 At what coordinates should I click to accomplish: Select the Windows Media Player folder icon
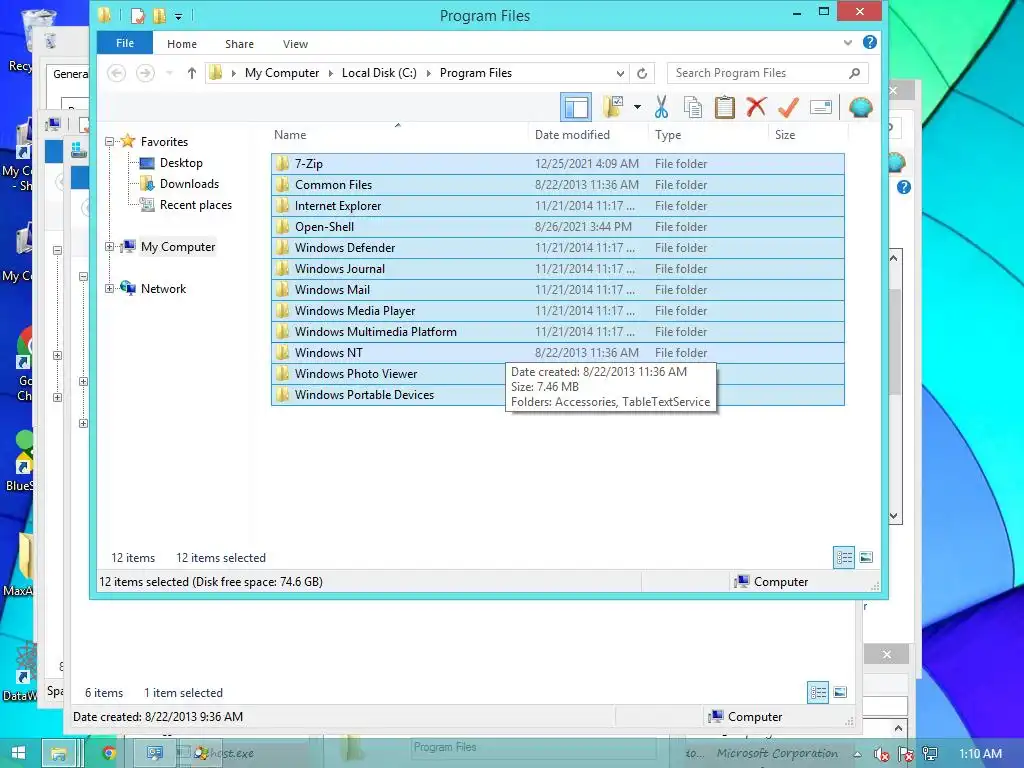[x=282, y=310]
